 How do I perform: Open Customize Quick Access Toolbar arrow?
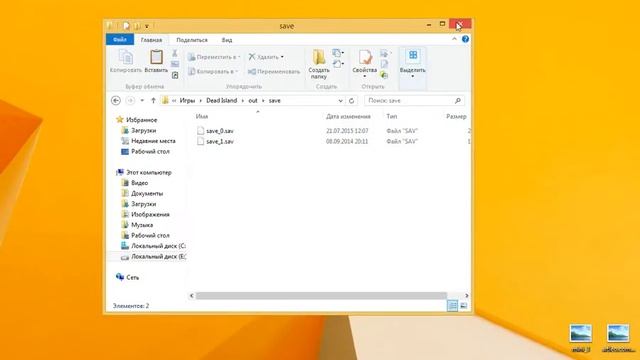pyautogui.click(x=147, y=27)
